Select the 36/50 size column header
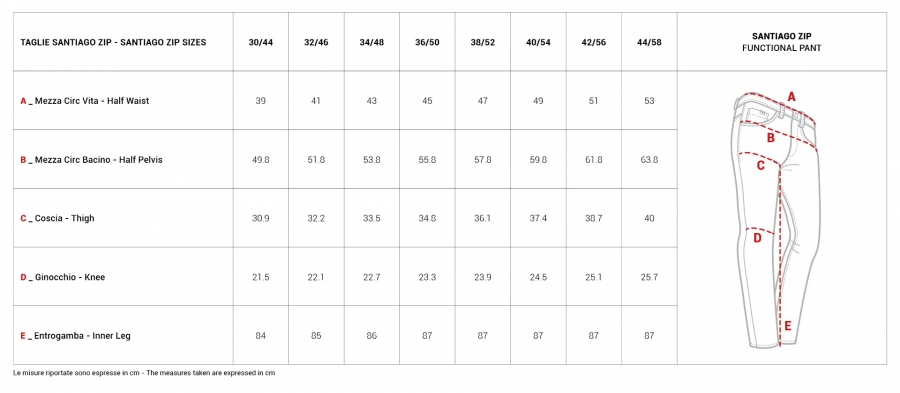The width and height of the screenshot is (900, 393). pos(427,42)
